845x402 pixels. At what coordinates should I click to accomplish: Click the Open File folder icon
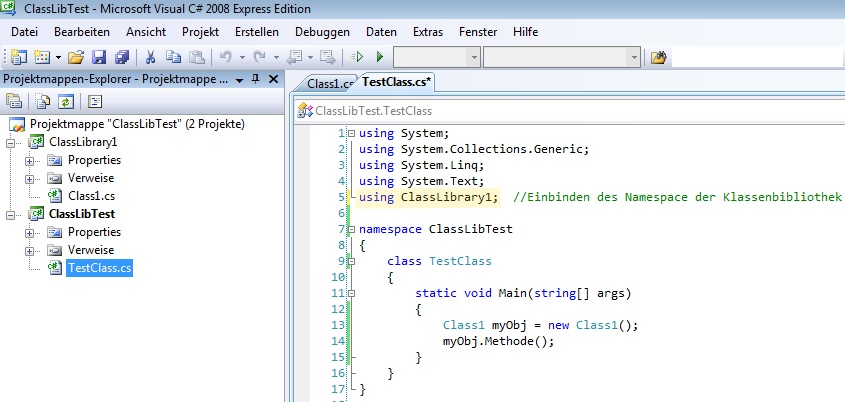point(74,57)
